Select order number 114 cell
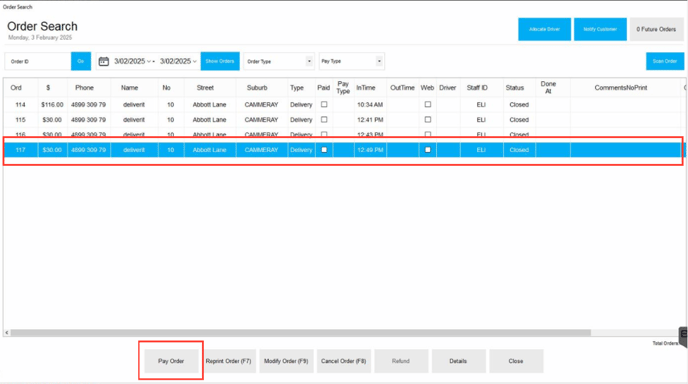The width and height of the screenshot is (688, 384). [x=20, y=104]
